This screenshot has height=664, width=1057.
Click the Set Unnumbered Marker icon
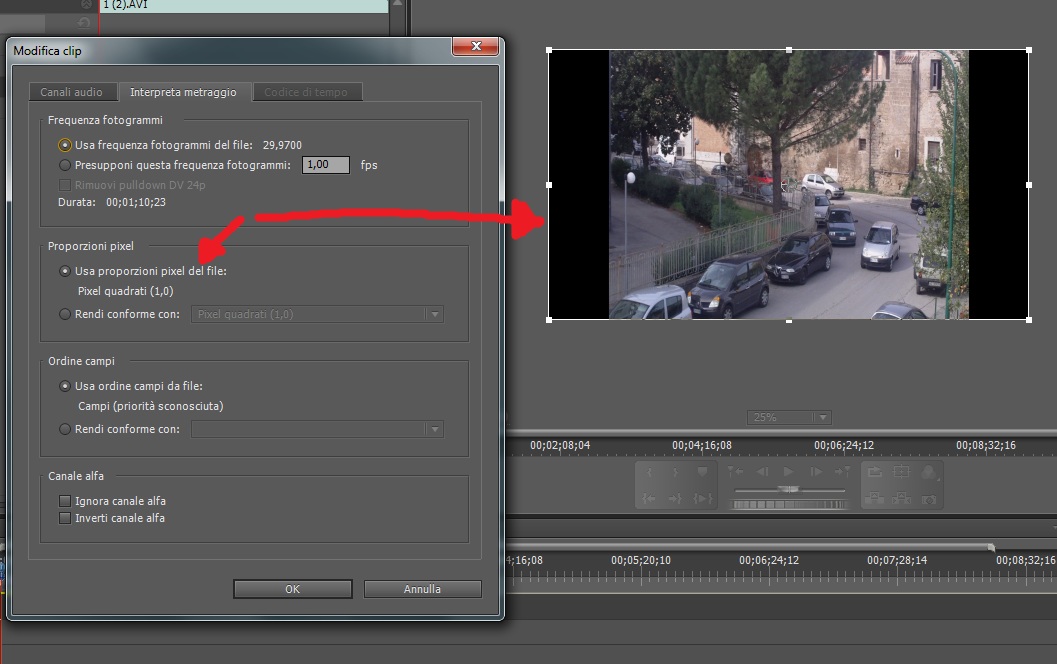click(702, 472)
